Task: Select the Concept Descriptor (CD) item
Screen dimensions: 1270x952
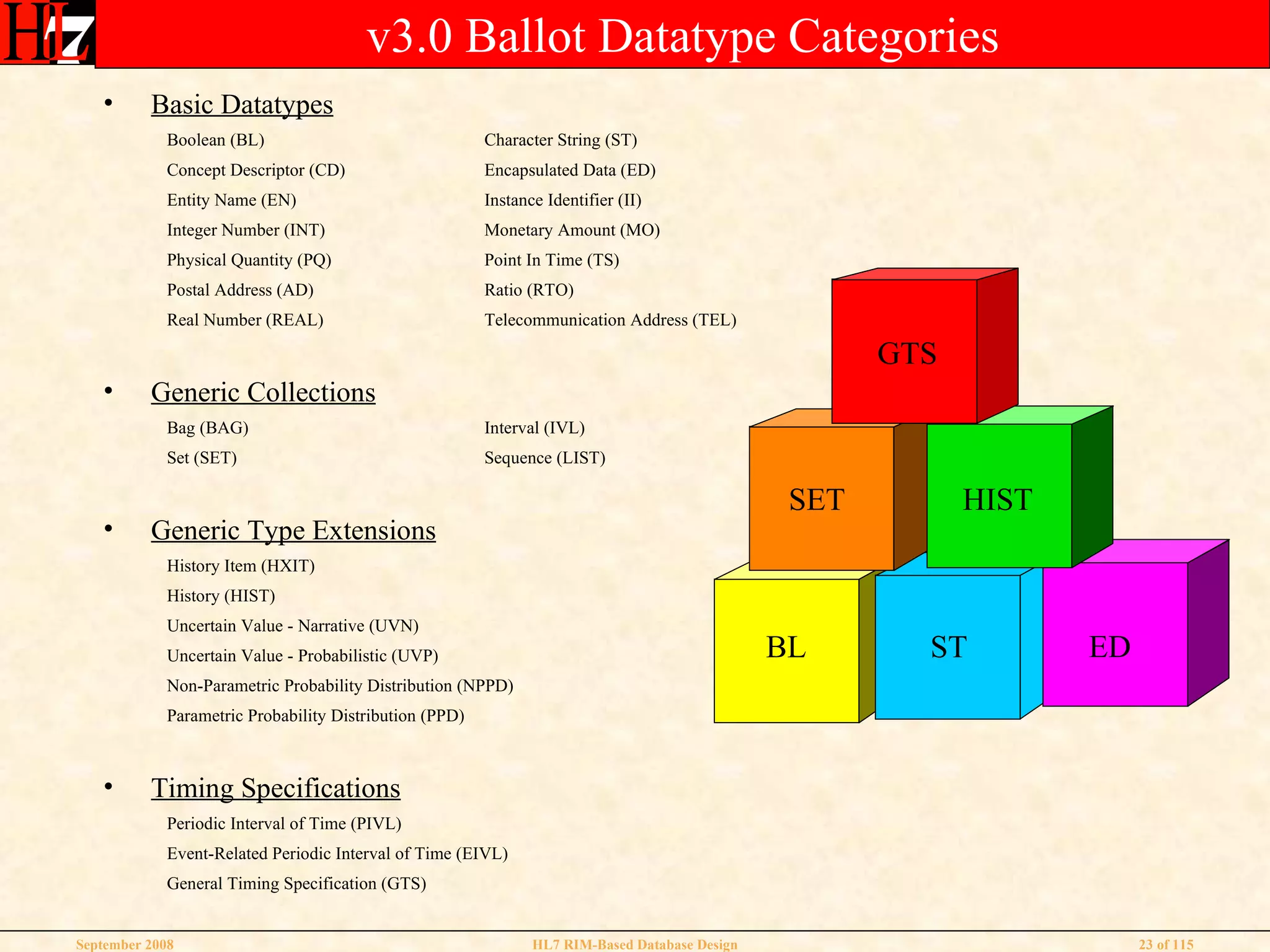Action: pos(255,170)
